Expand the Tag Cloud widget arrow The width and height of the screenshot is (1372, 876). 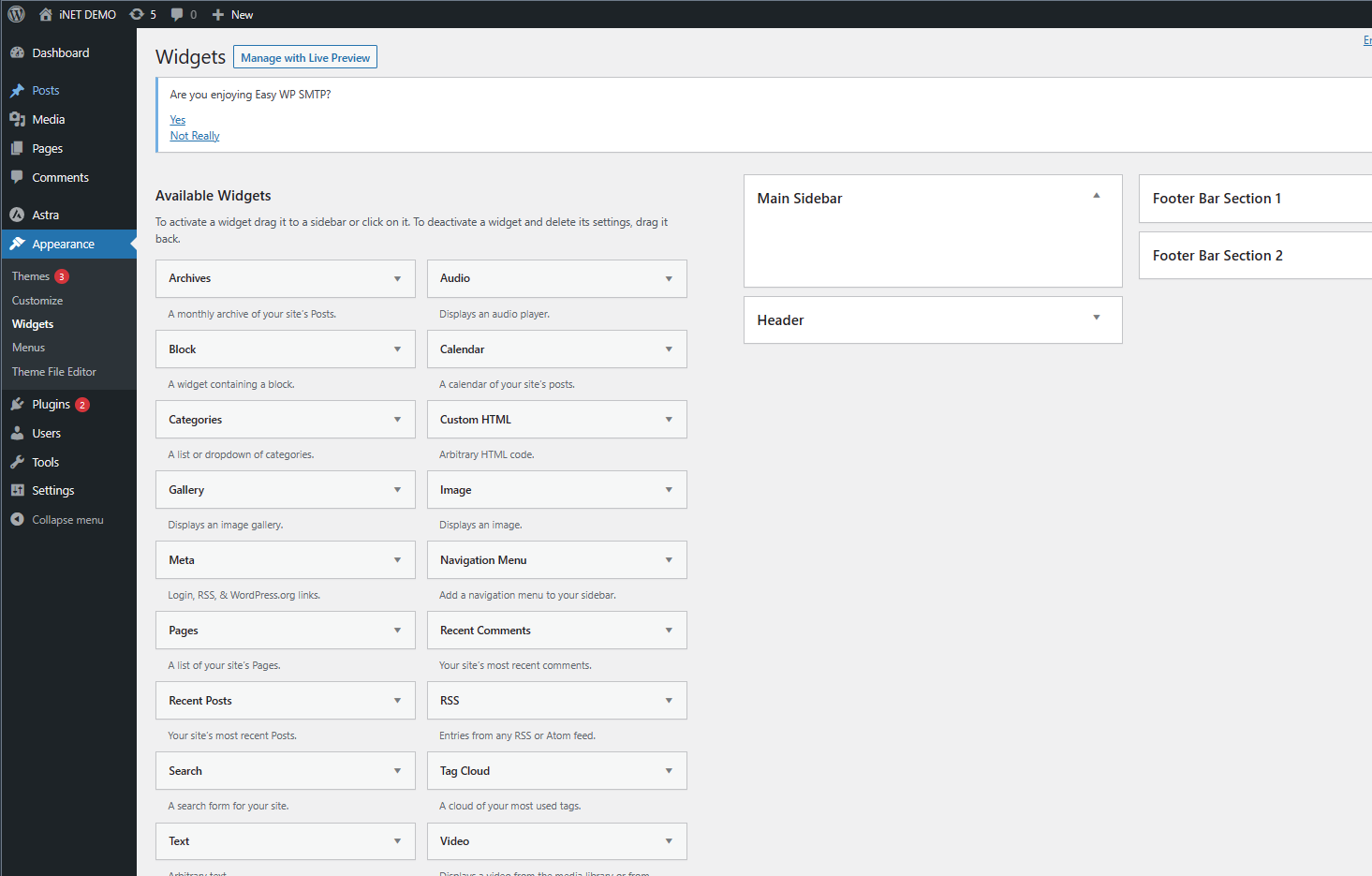coord(669,771)
